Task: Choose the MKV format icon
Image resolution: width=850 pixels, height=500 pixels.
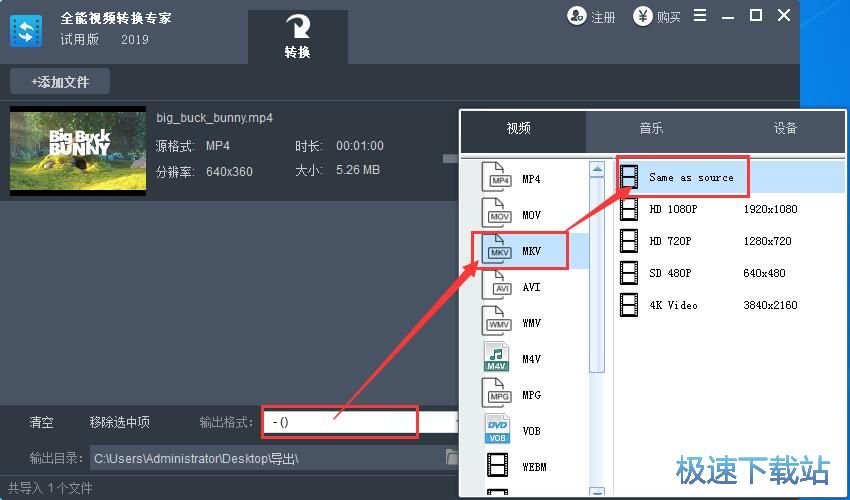Action: 497,249
